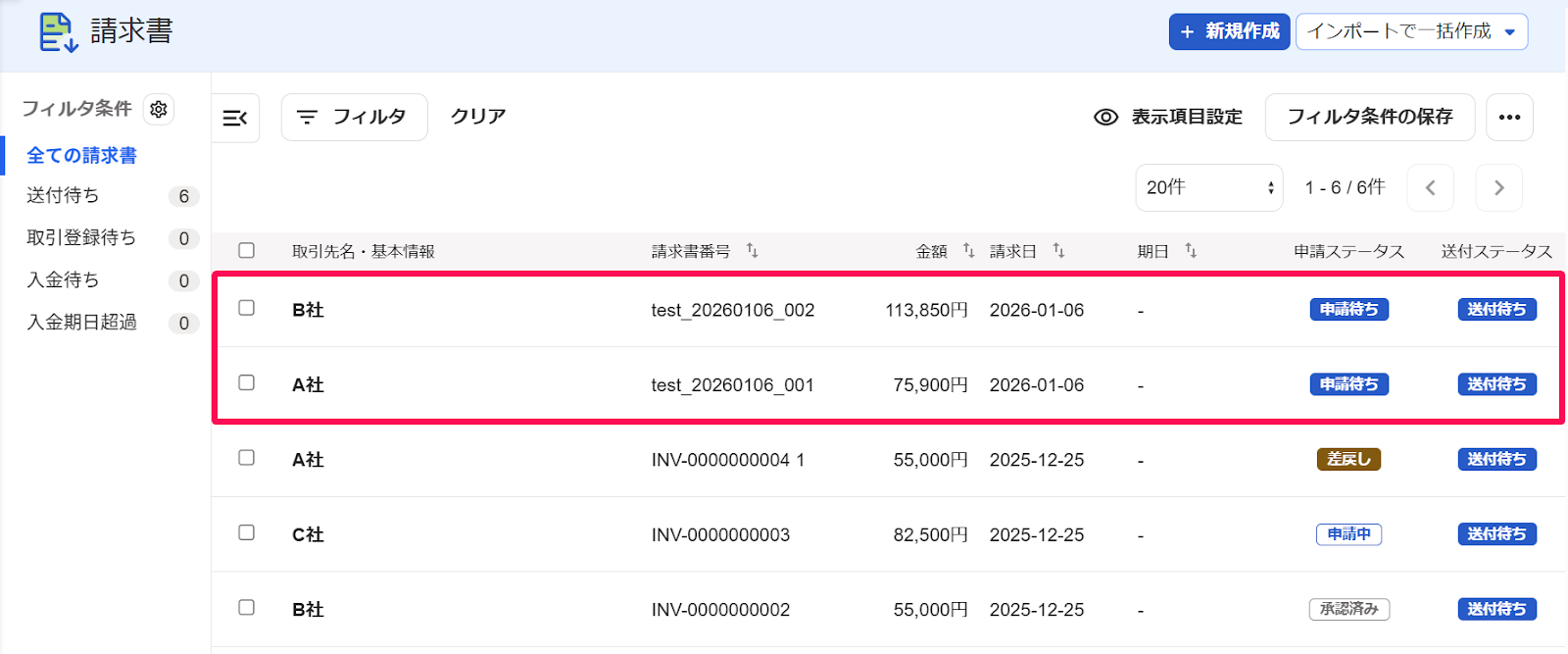Go to next page with right chevron

tap(1498, 187)
